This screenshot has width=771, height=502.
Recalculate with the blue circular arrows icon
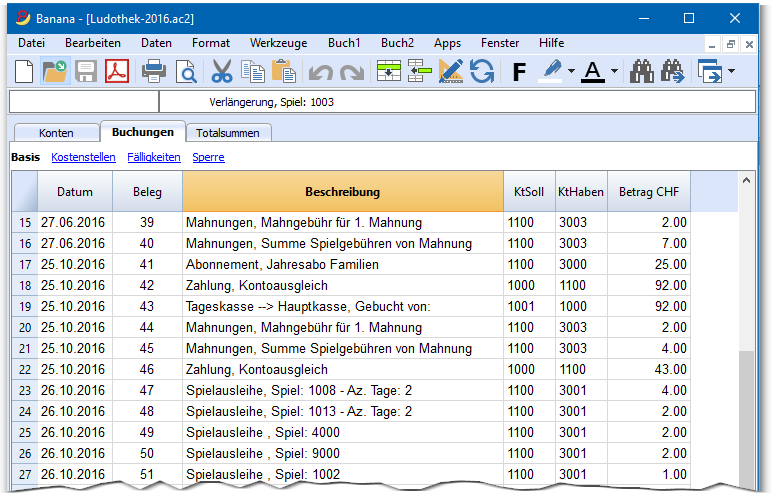tap(482, 71)
